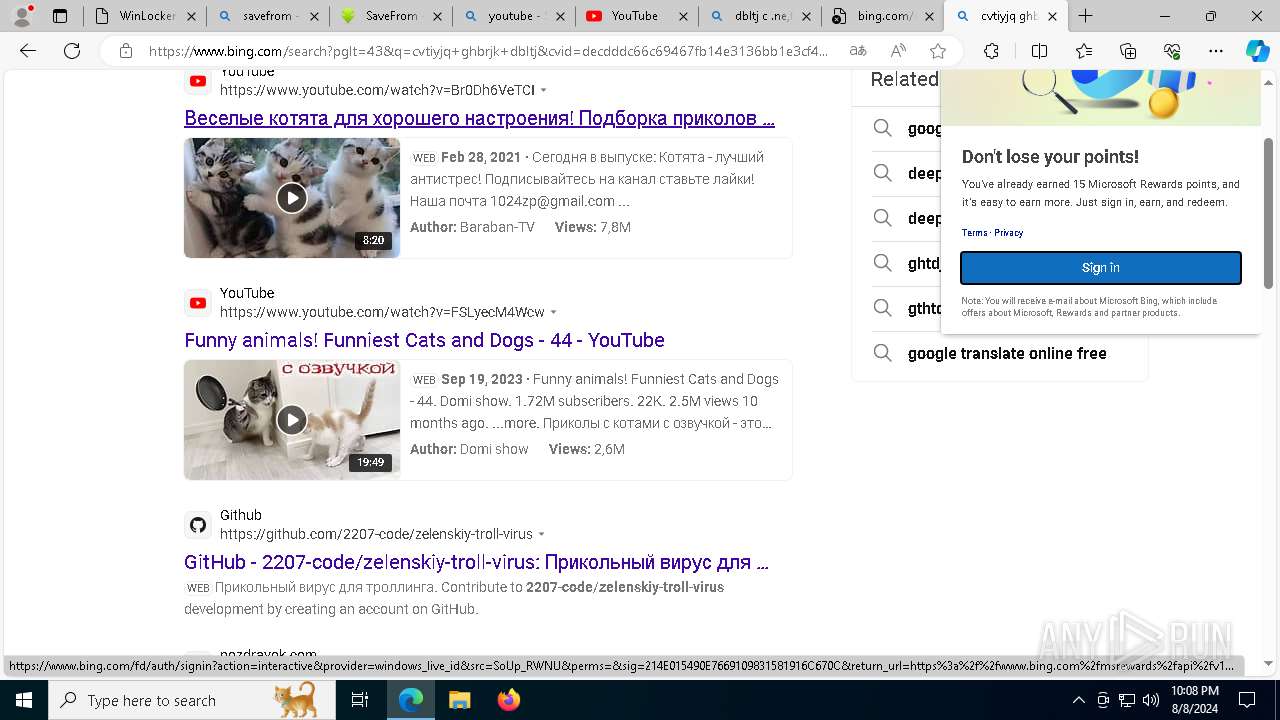The image size is (1280, 720).
Task: Open a new tab with plus button
Action: coord(1085,16)
